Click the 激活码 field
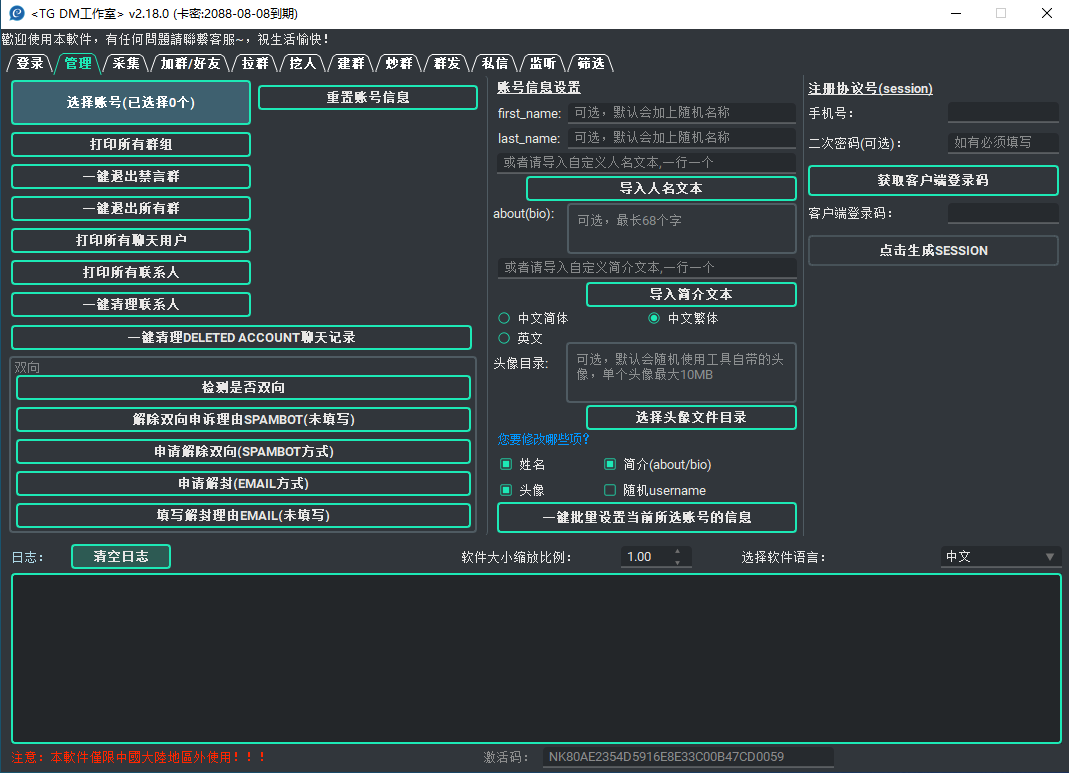Screen dimensions: 1069x773 (x=687, y=757)
